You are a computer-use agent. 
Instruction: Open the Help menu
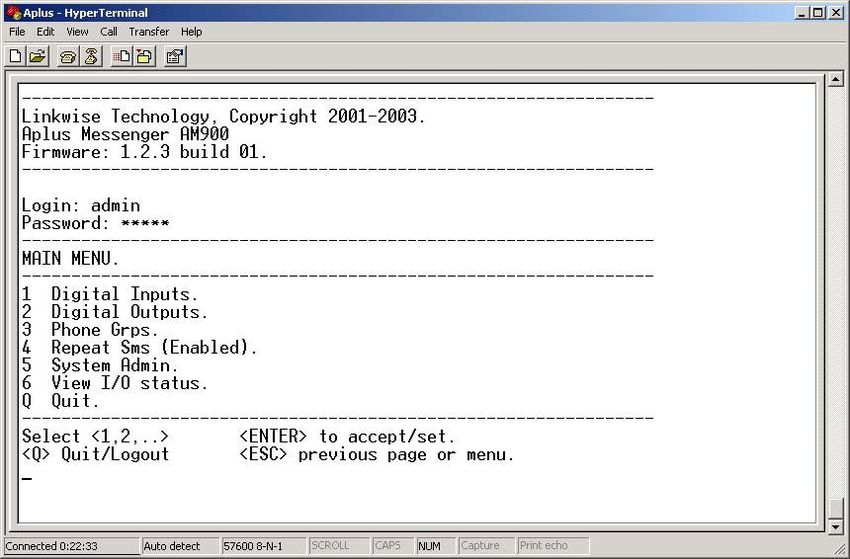(191, 32)
